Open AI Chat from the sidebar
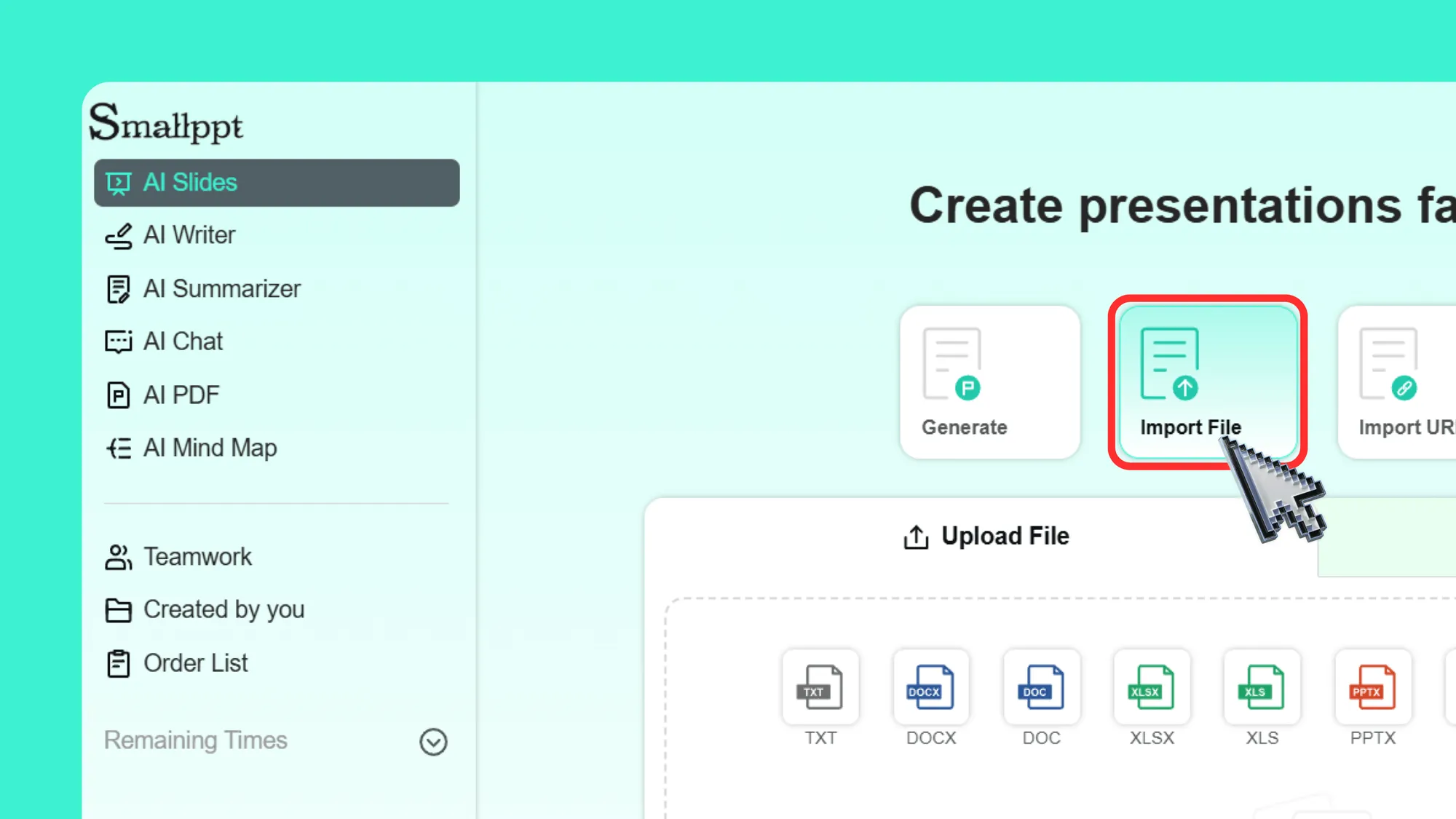Screen dimensions: 1456x819 [x=182, y=341]
